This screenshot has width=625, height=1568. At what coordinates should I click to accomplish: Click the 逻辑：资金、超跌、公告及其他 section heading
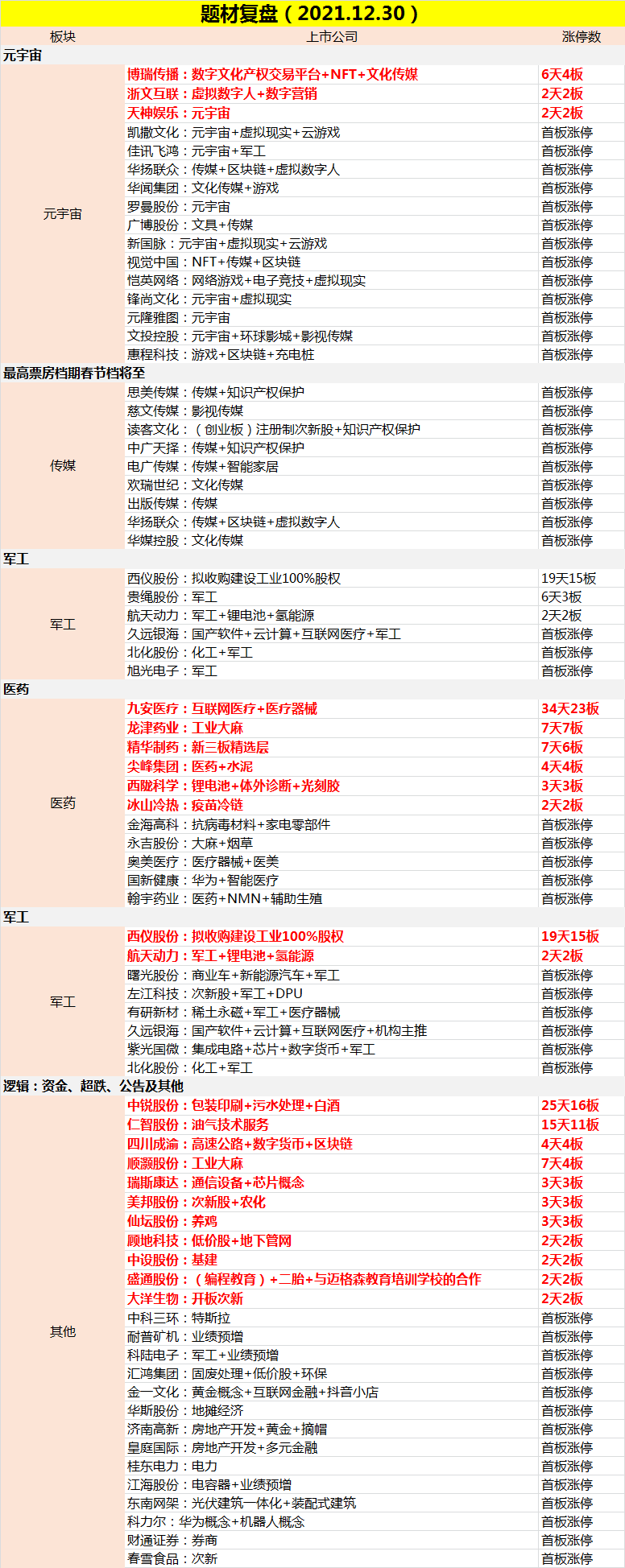pyautogui.click(x=93, y=1086)
